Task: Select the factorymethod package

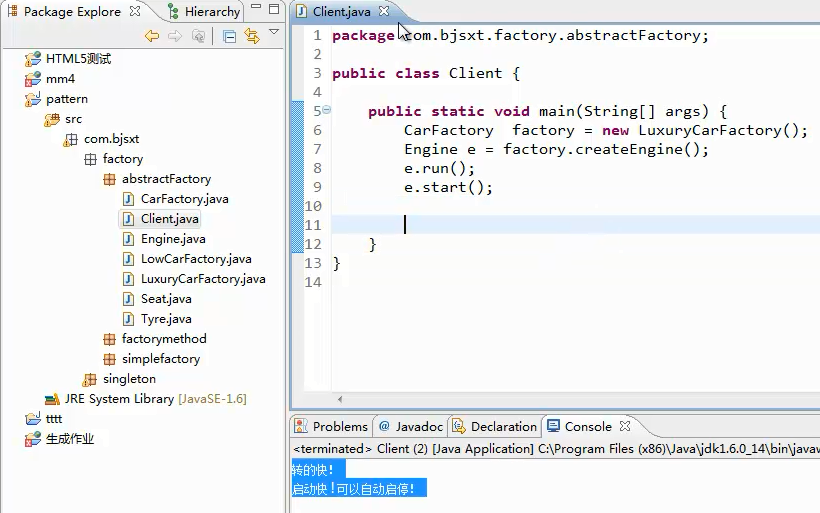Action: (164, 339)
